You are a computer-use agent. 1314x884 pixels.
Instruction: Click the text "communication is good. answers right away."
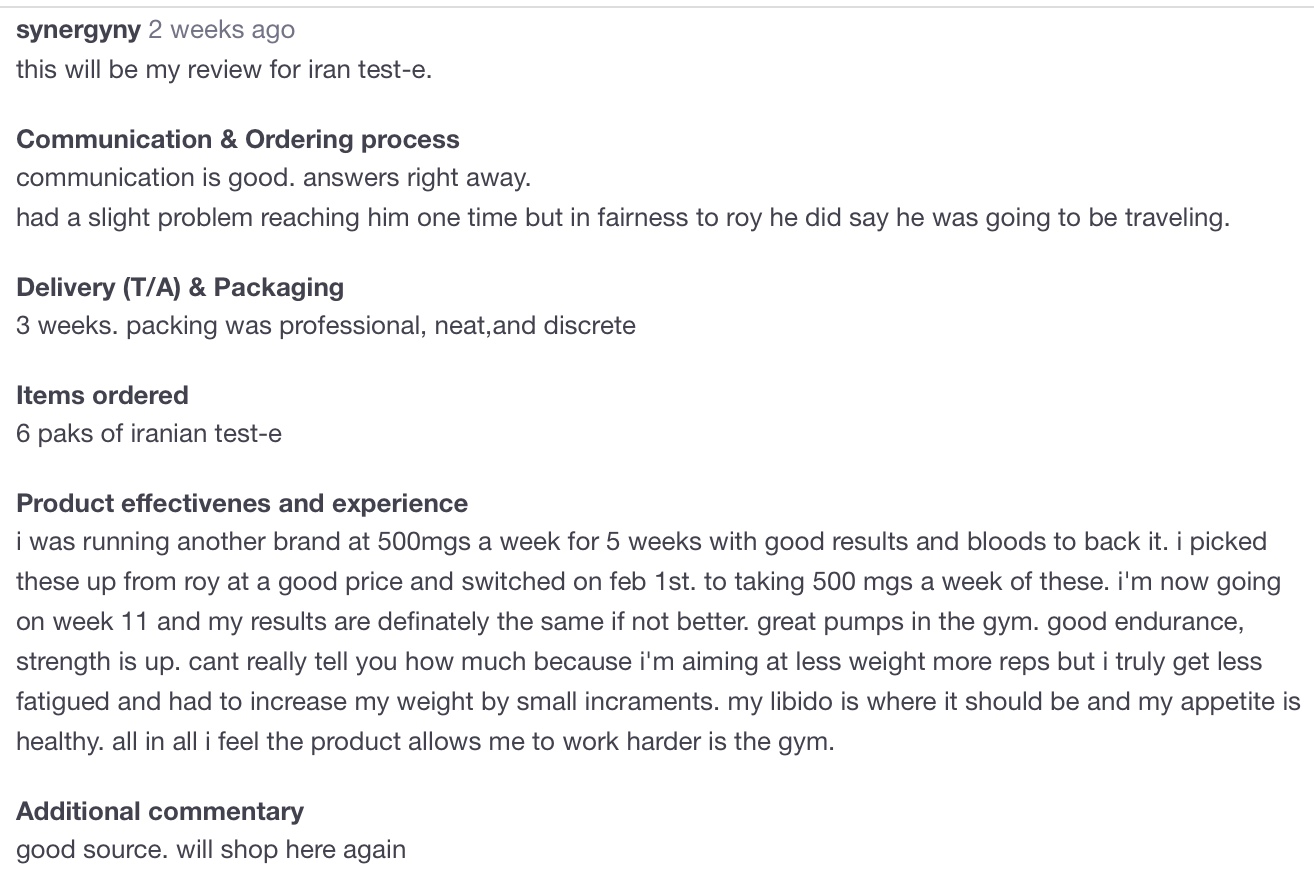click(x=273, y=178)
